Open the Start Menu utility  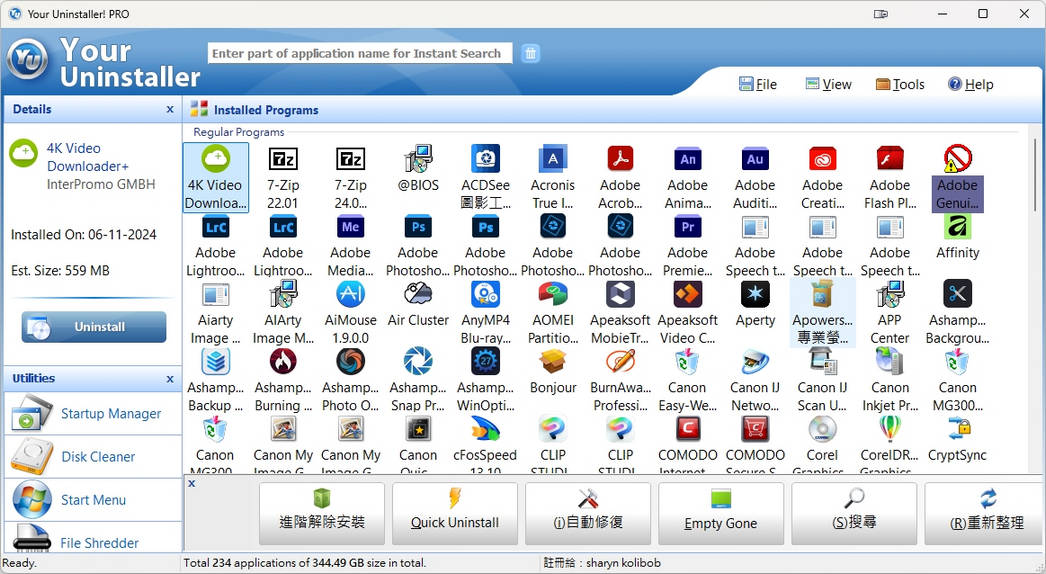click(93, 500)
